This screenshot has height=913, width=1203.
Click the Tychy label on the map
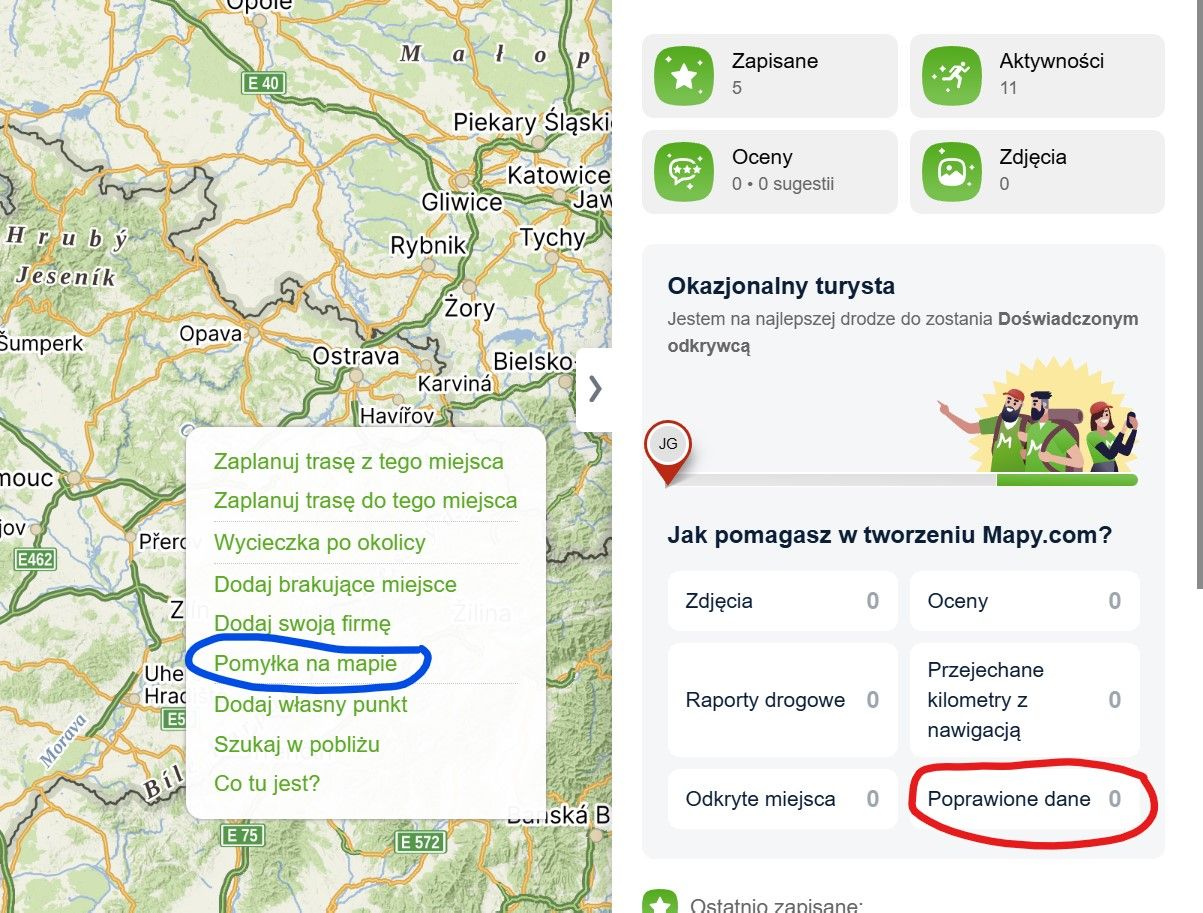pyautogui.click(x=552, y=238)
